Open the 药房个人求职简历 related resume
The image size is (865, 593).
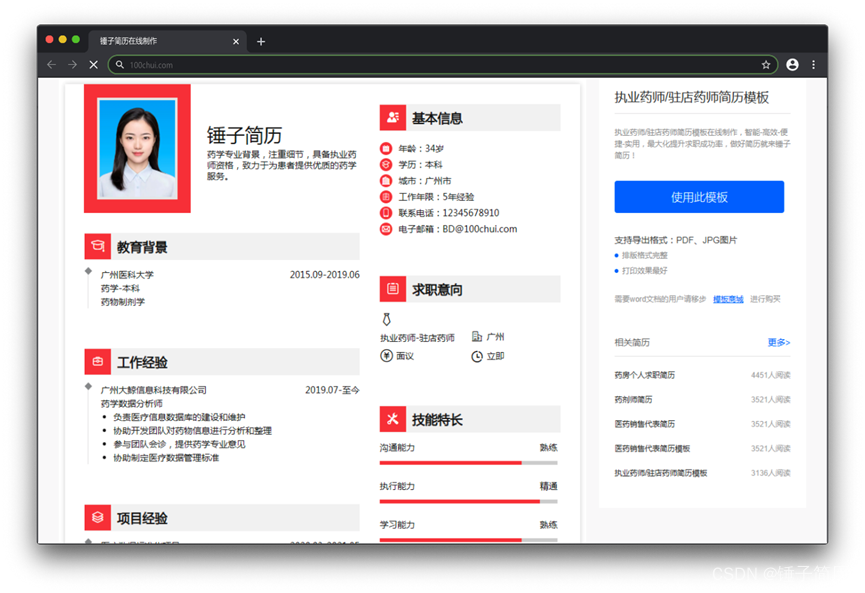click(644, 375)
